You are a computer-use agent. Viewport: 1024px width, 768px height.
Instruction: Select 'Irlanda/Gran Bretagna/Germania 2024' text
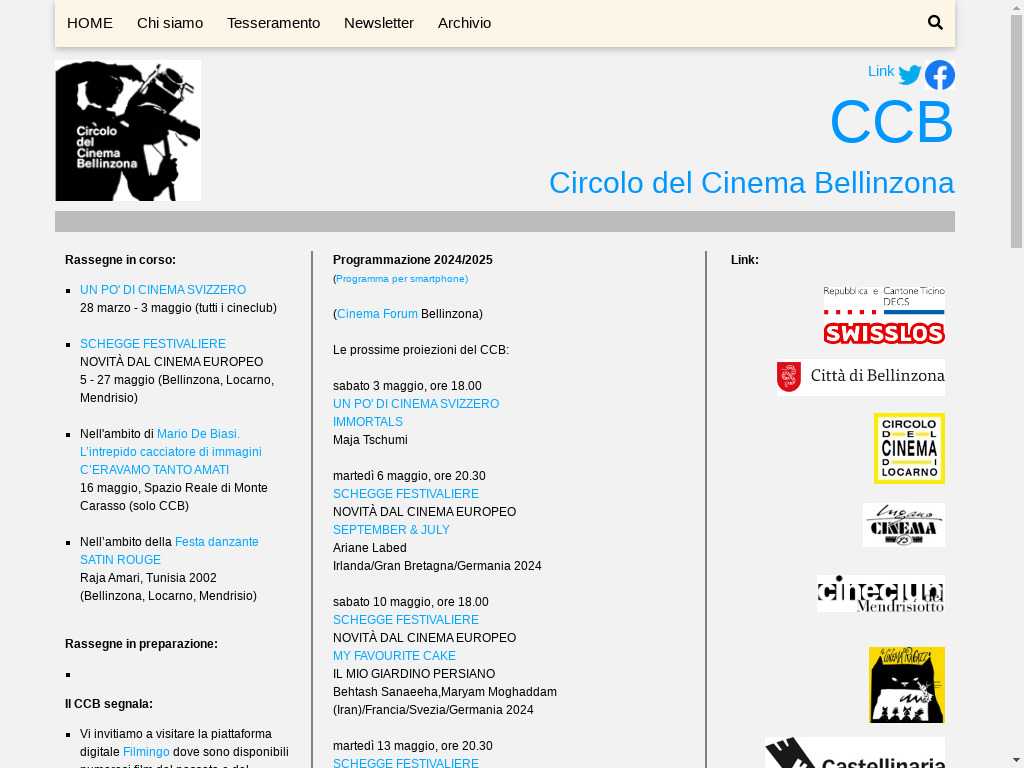tap(437, 566)
